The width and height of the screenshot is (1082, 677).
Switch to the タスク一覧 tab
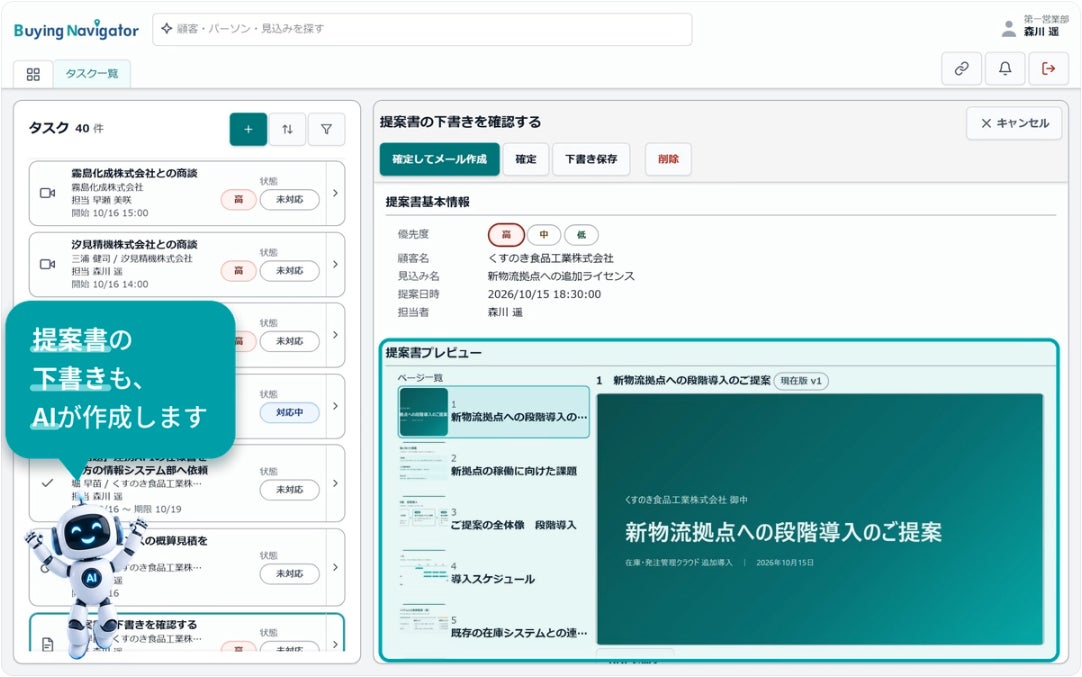point(92,74)
